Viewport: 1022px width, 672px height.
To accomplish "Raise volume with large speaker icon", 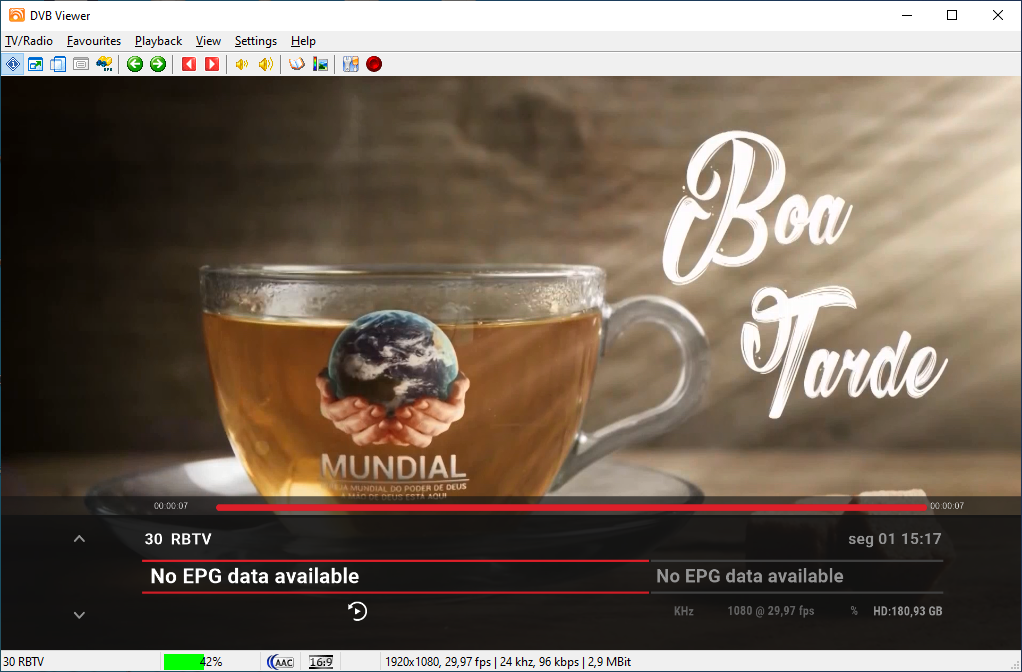I will [265, 64].
